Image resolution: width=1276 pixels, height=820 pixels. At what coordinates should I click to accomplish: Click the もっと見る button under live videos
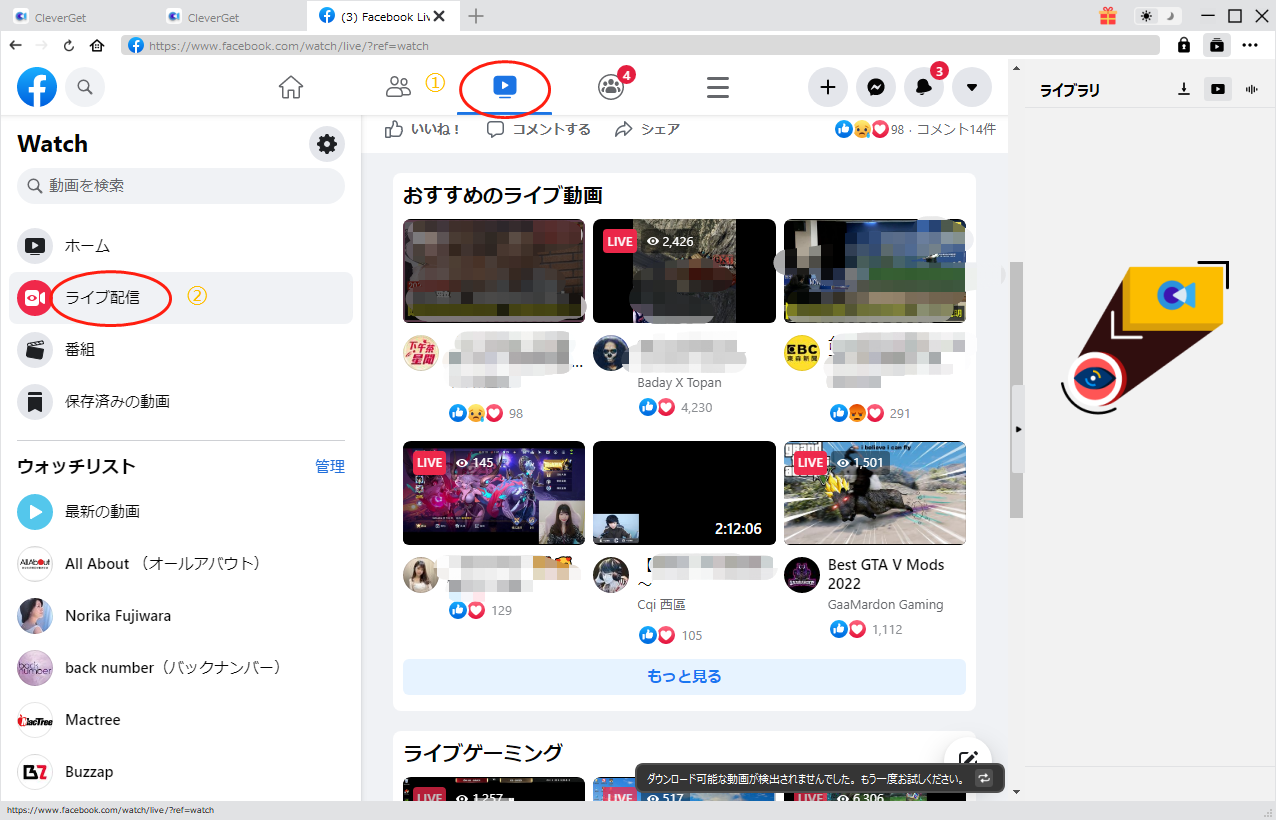[683, 676]
